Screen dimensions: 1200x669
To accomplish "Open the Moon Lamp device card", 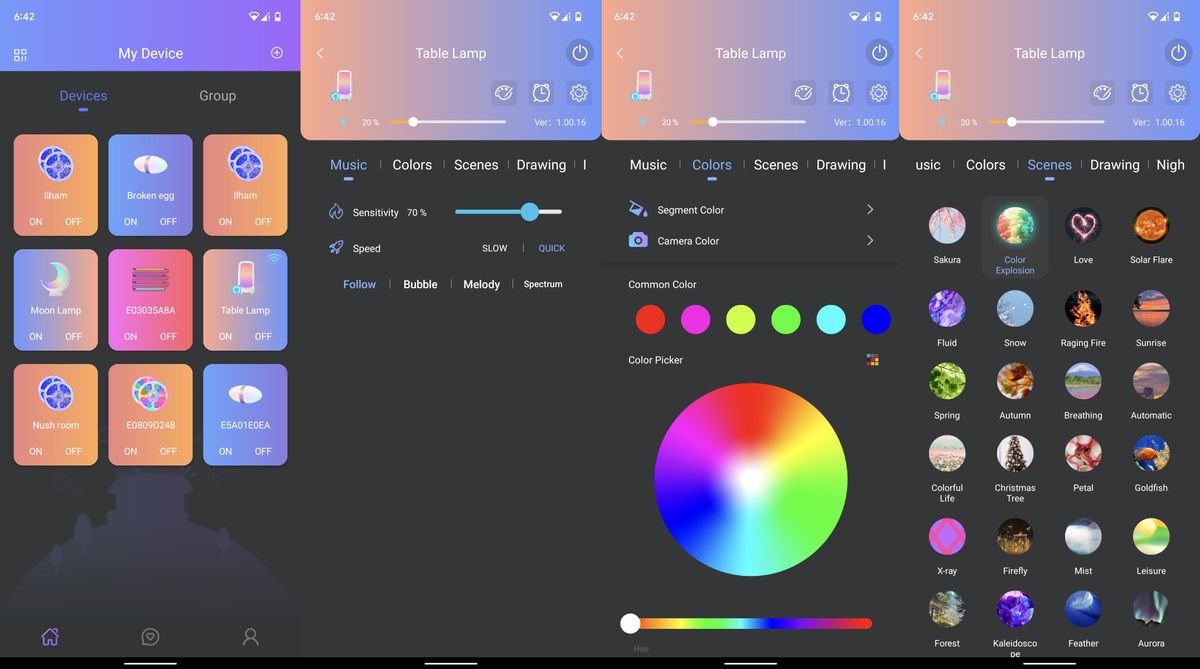I will pos(56,300).
